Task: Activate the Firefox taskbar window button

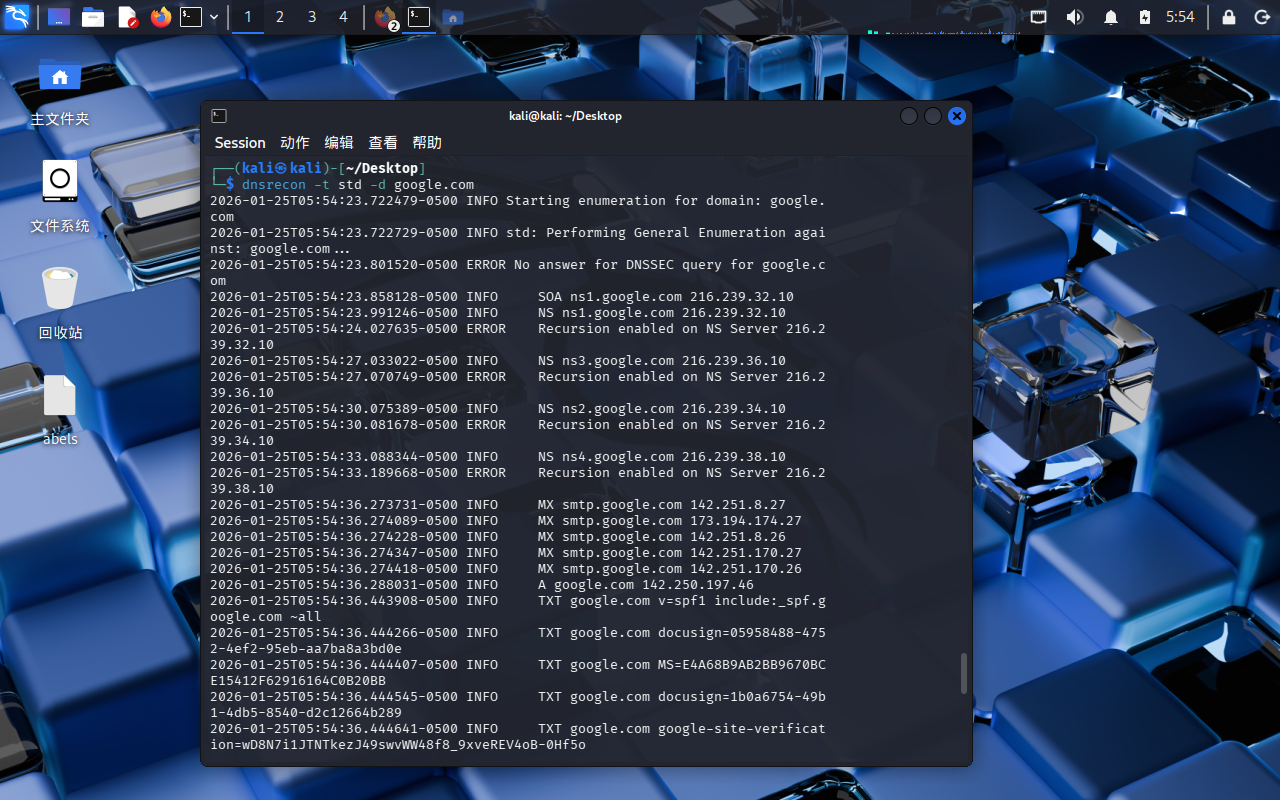Action: click(385, 17)
